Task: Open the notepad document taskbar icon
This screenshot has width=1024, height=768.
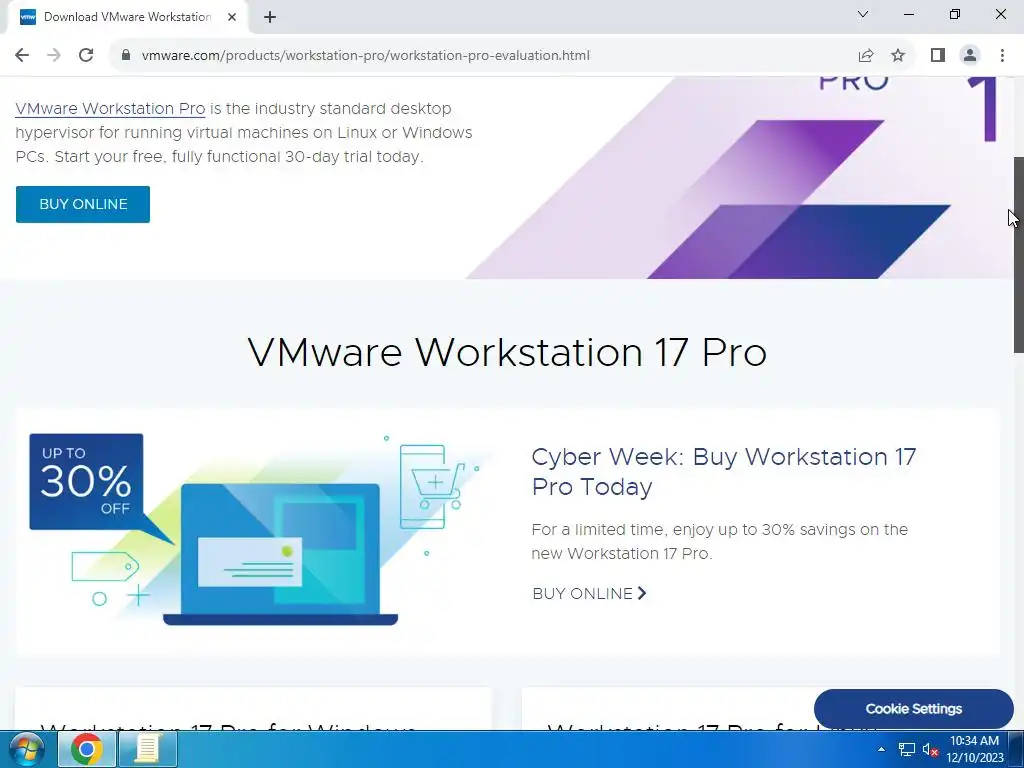Action: [x=148, y=749]
